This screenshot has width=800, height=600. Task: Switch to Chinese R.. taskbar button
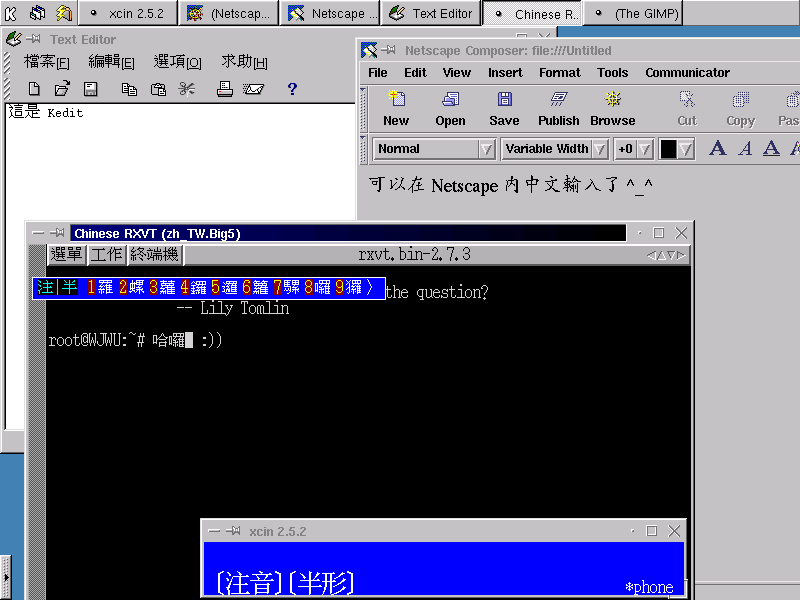[533, 13]
